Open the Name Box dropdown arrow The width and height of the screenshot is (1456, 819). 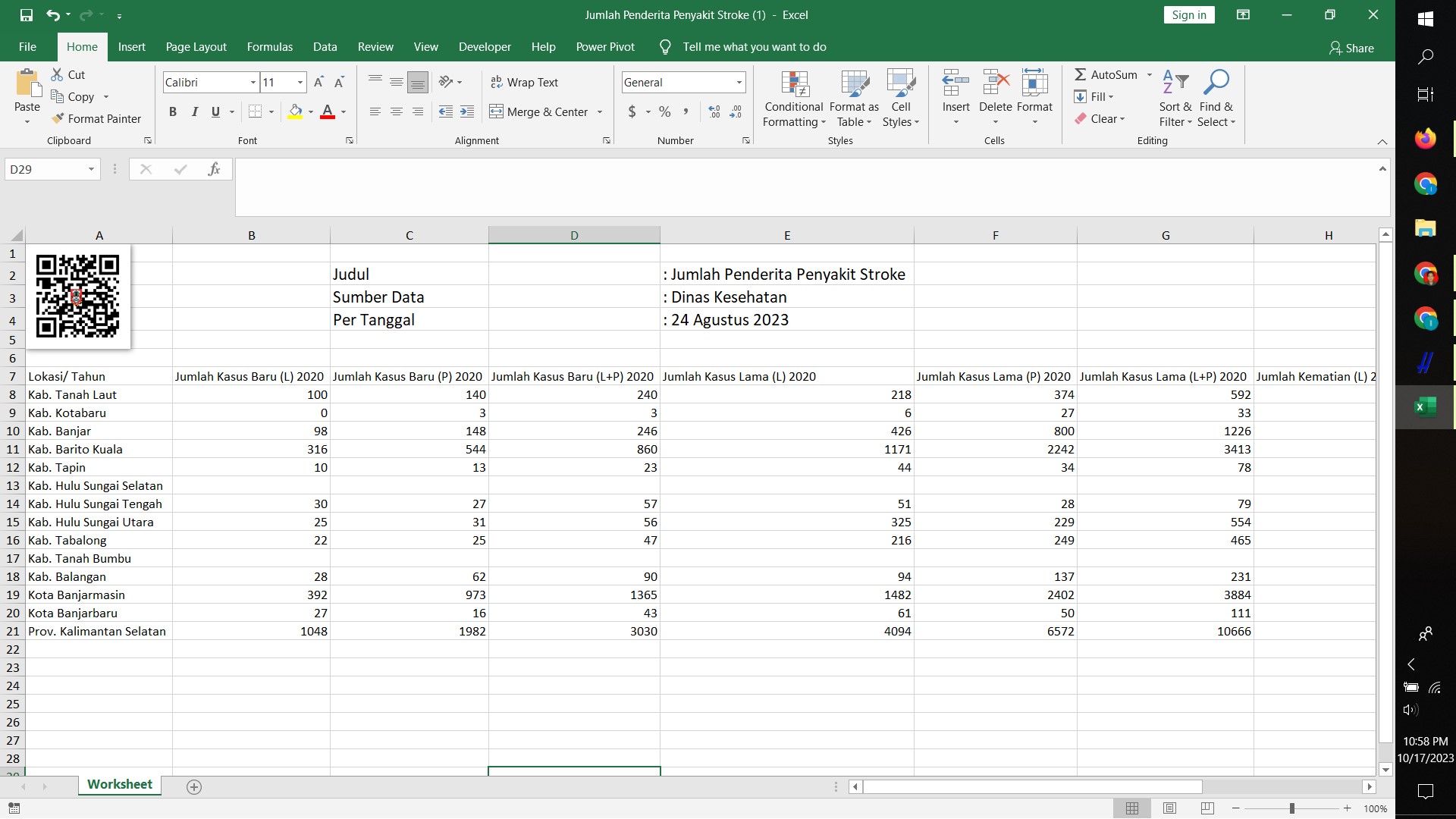[91, 169]
